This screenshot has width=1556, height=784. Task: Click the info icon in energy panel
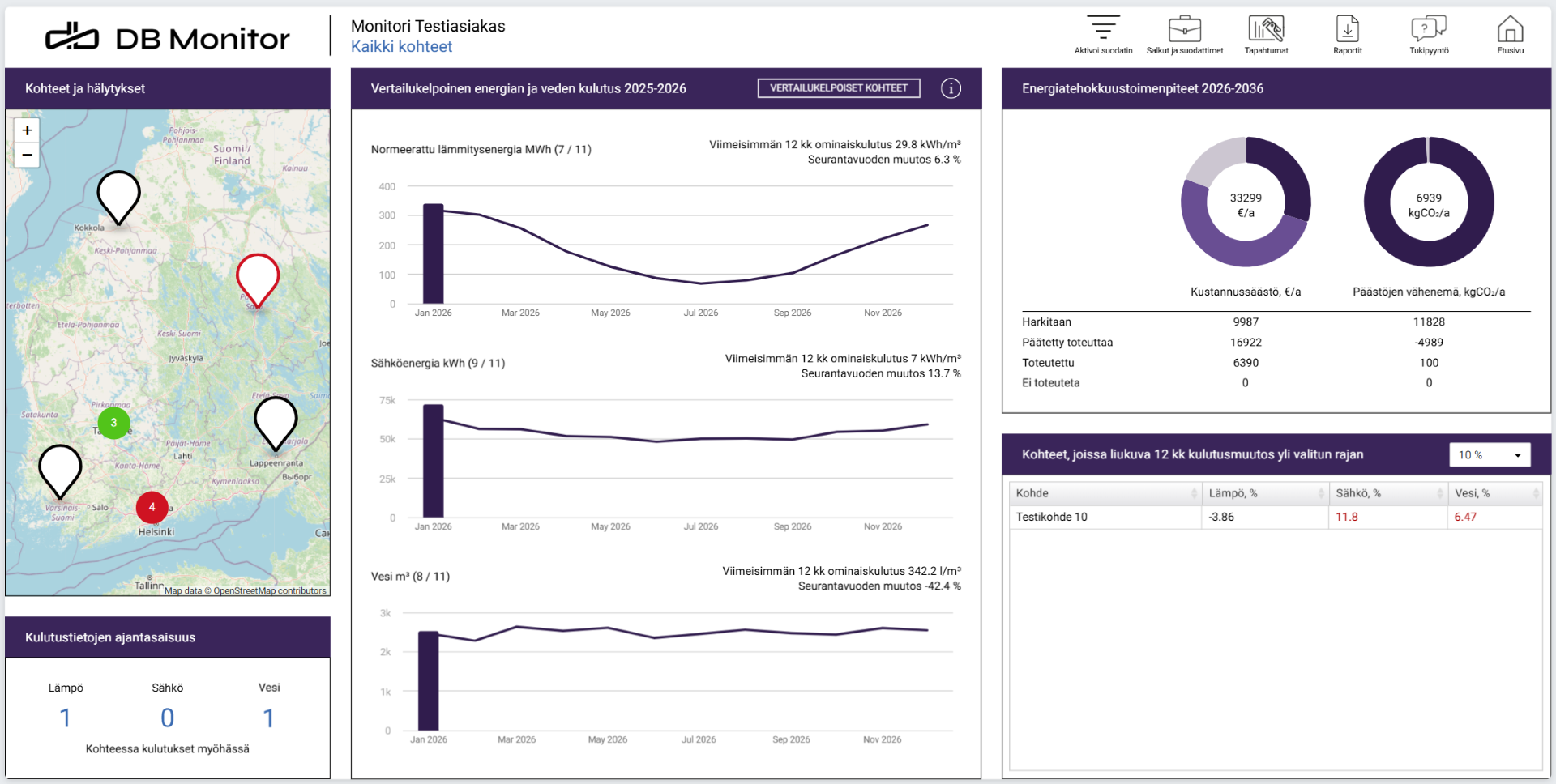coord(951,88)
